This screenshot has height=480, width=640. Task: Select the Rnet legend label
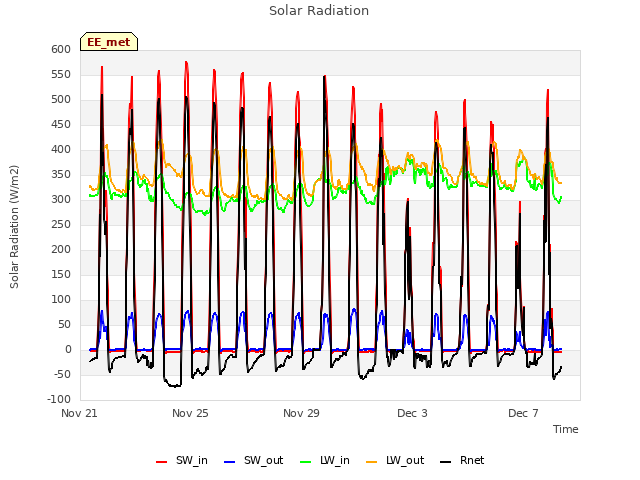click(x=472, y=460)
